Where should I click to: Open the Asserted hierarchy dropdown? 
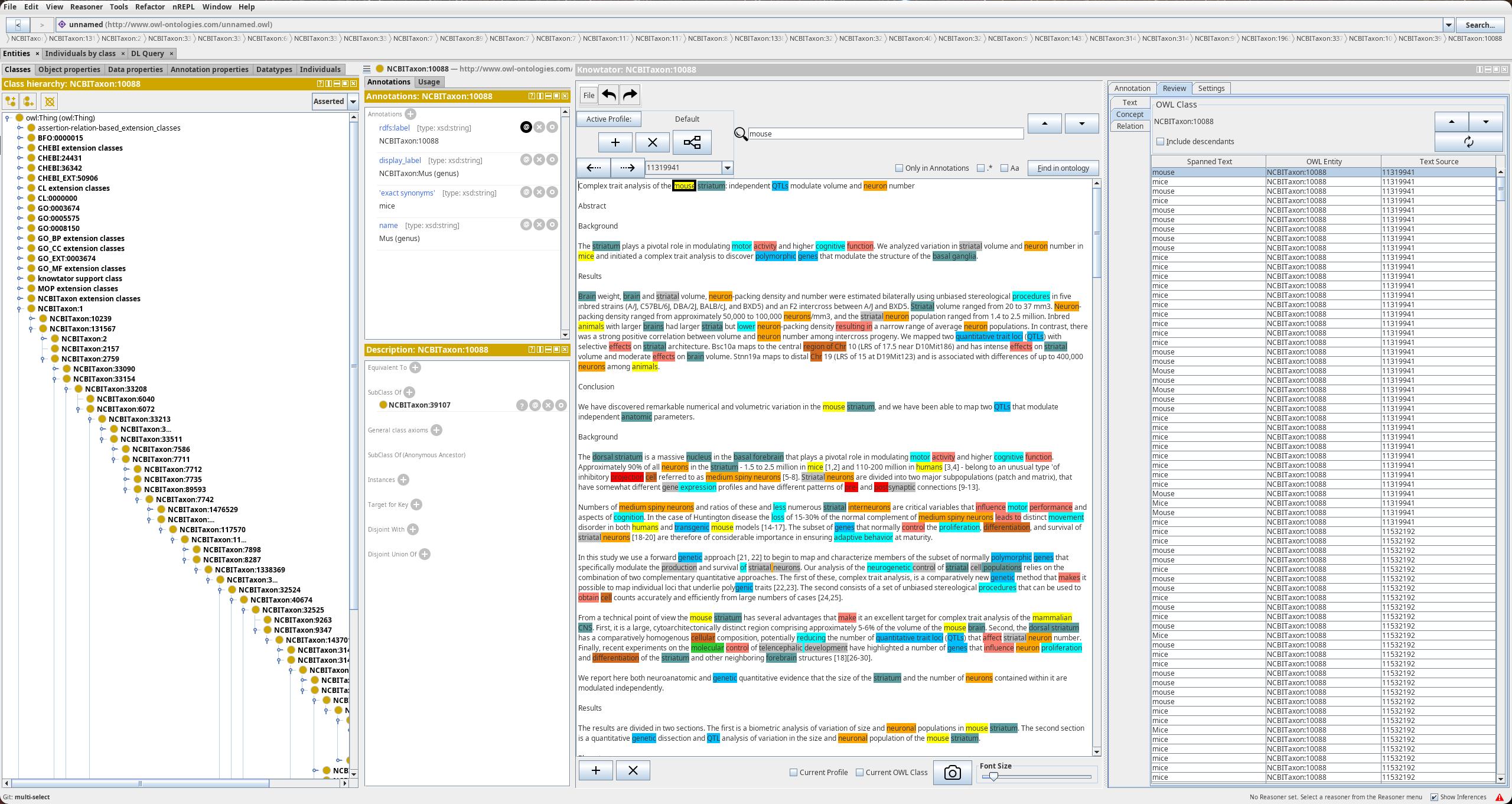tap(353, 102)
